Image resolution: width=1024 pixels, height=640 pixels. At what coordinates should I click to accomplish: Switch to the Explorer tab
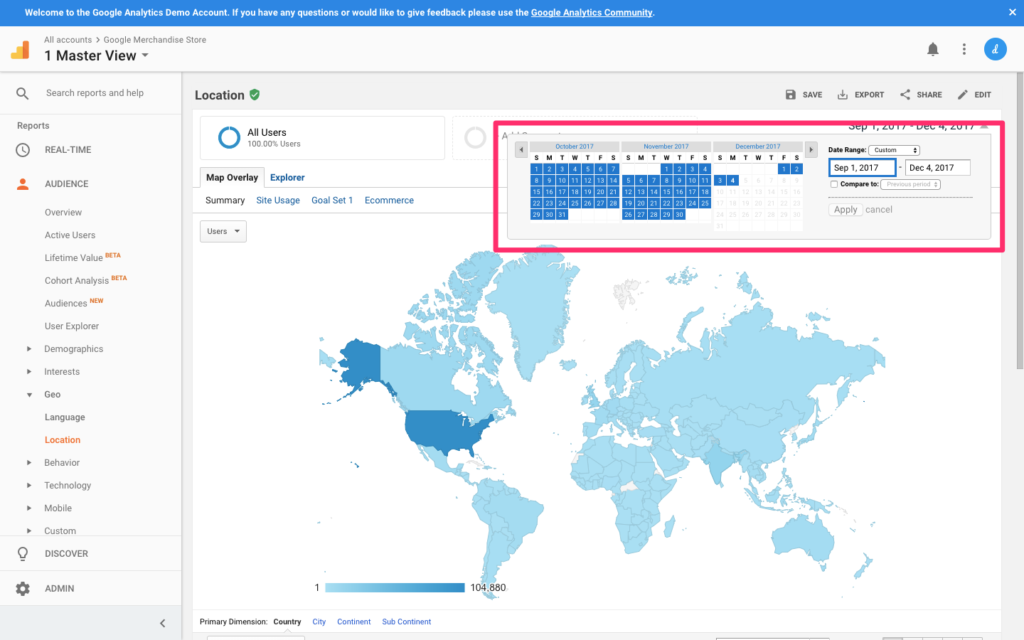click(x=287, y=178)
